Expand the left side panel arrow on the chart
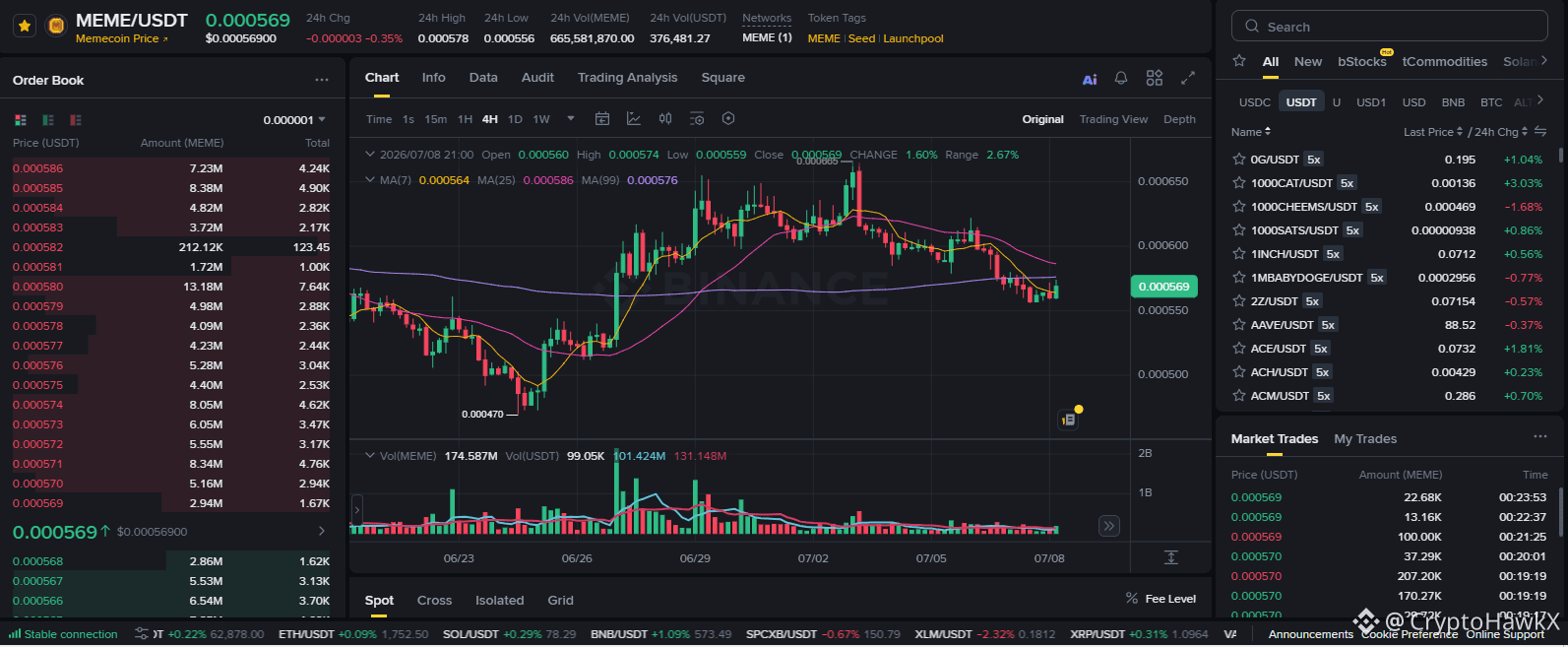 pos(356,510)
